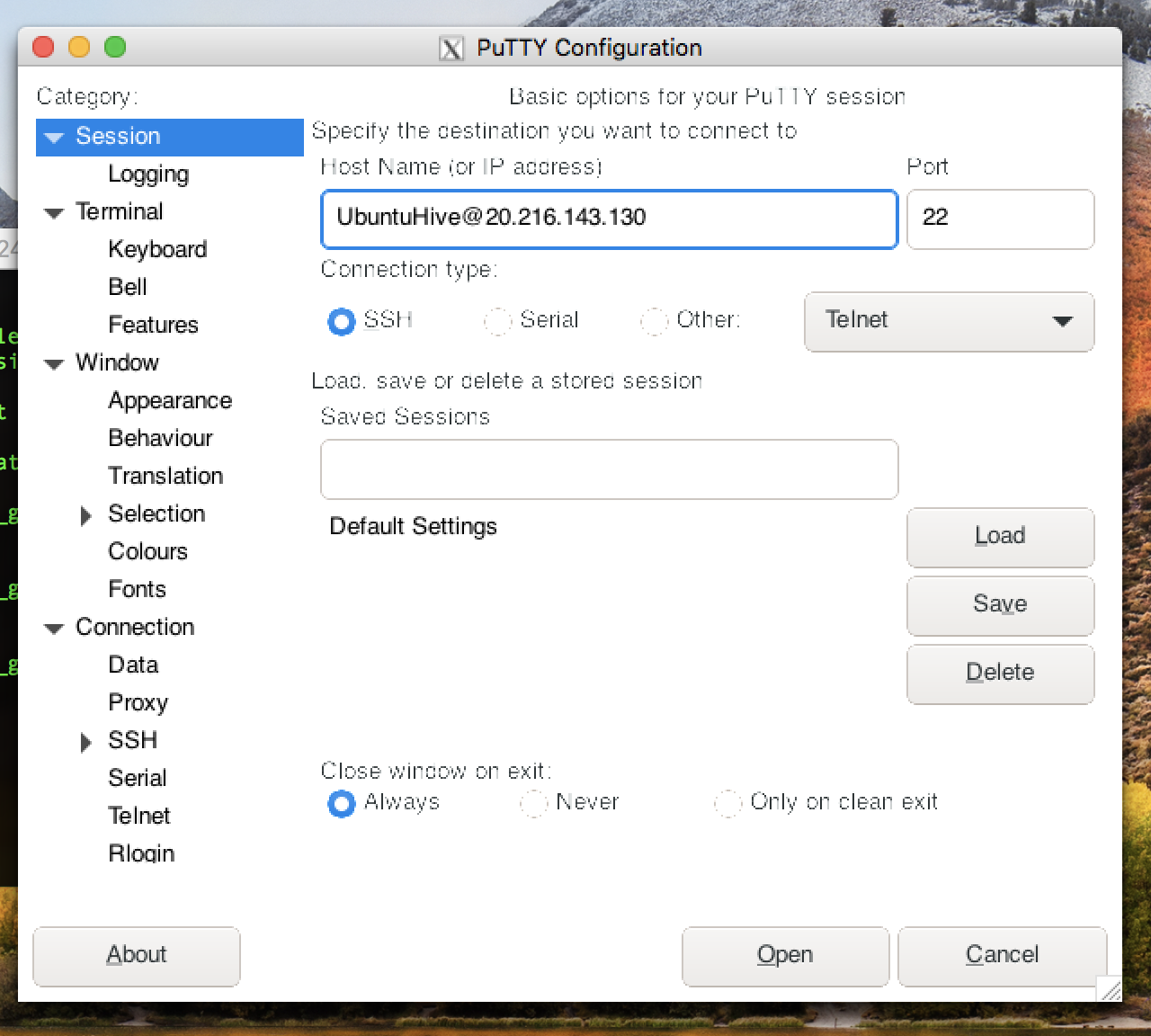Expand the Selection subcategory triangle

85,515
